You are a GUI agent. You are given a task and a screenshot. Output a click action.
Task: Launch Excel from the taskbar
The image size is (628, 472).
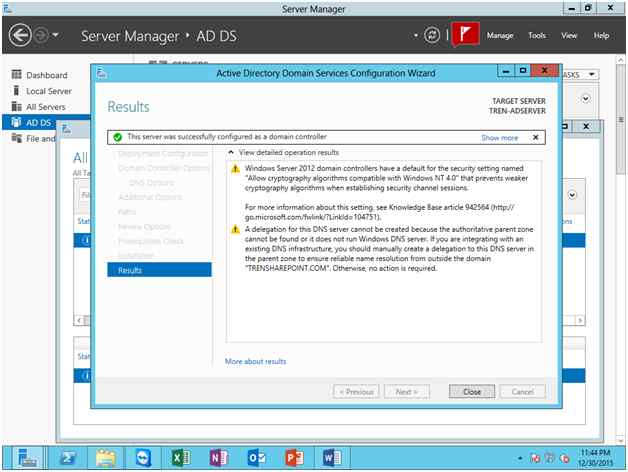[181, 458]
